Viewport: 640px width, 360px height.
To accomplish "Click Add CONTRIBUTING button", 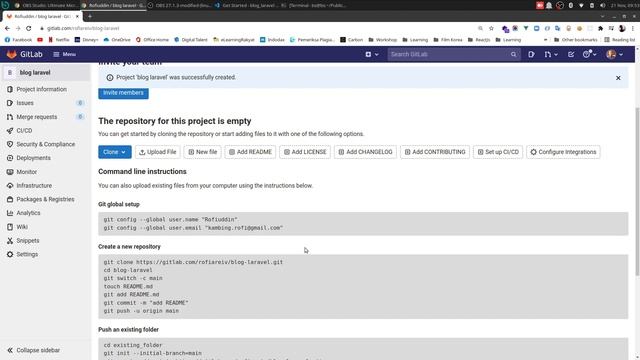I will click(435, 152).
